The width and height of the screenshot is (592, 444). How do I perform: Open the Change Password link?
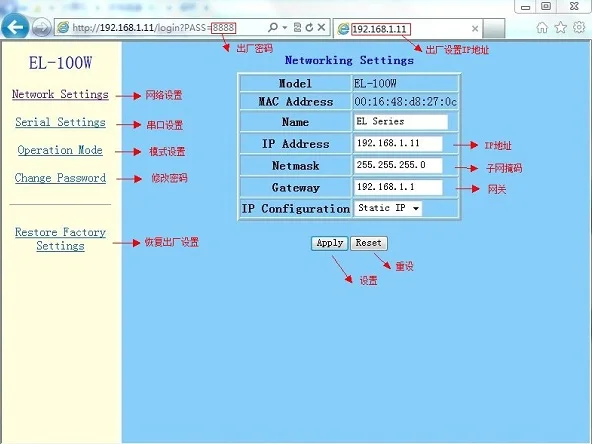(x=60, y=178)
